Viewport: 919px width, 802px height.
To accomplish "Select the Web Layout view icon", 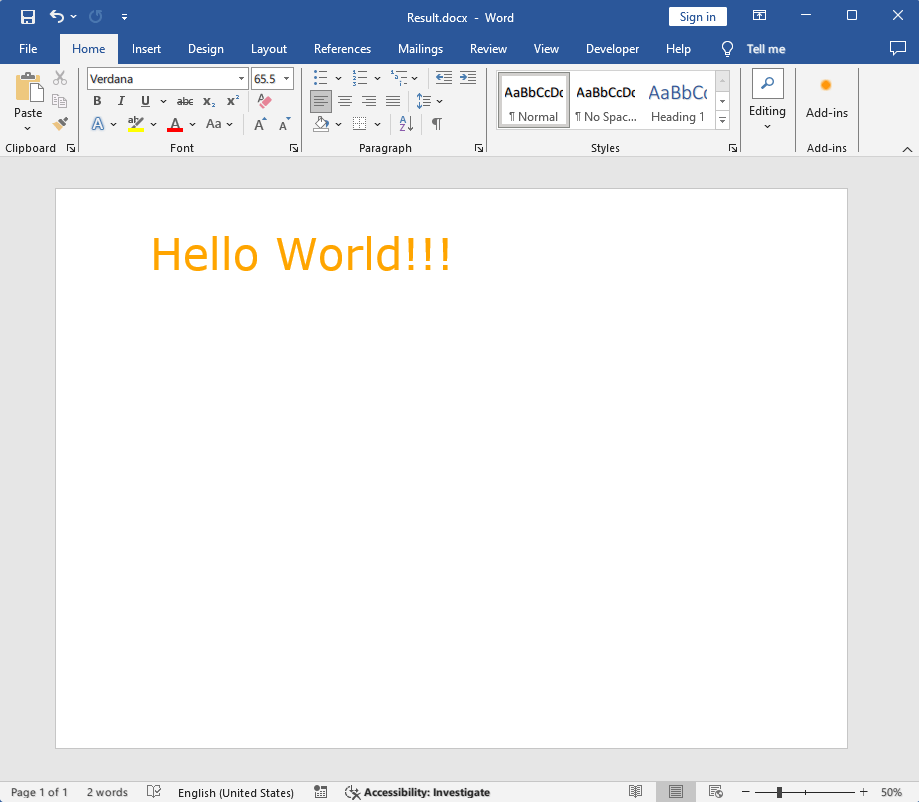I will 716,791.
